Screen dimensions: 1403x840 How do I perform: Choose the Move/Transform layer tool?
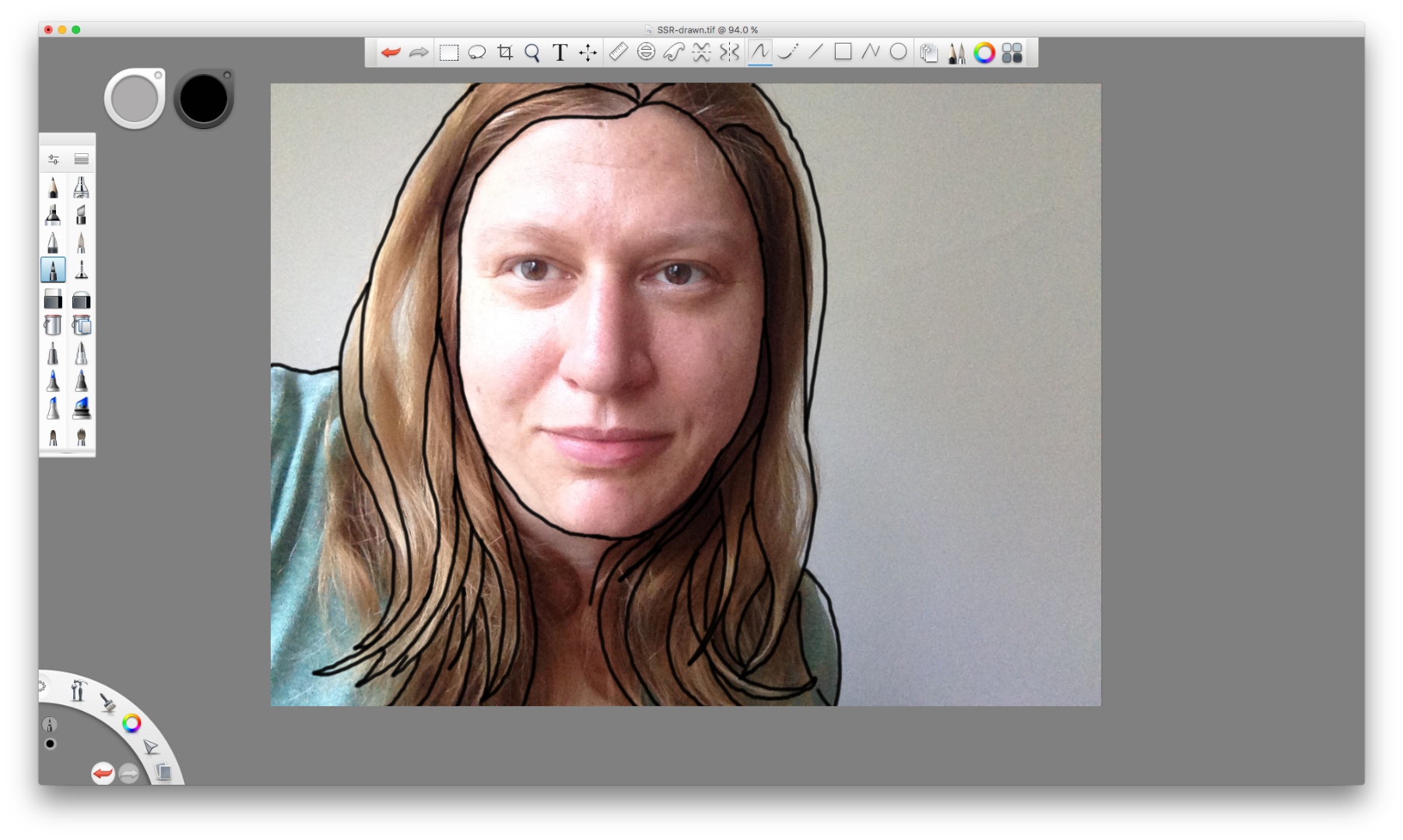(x=588, y=52)
